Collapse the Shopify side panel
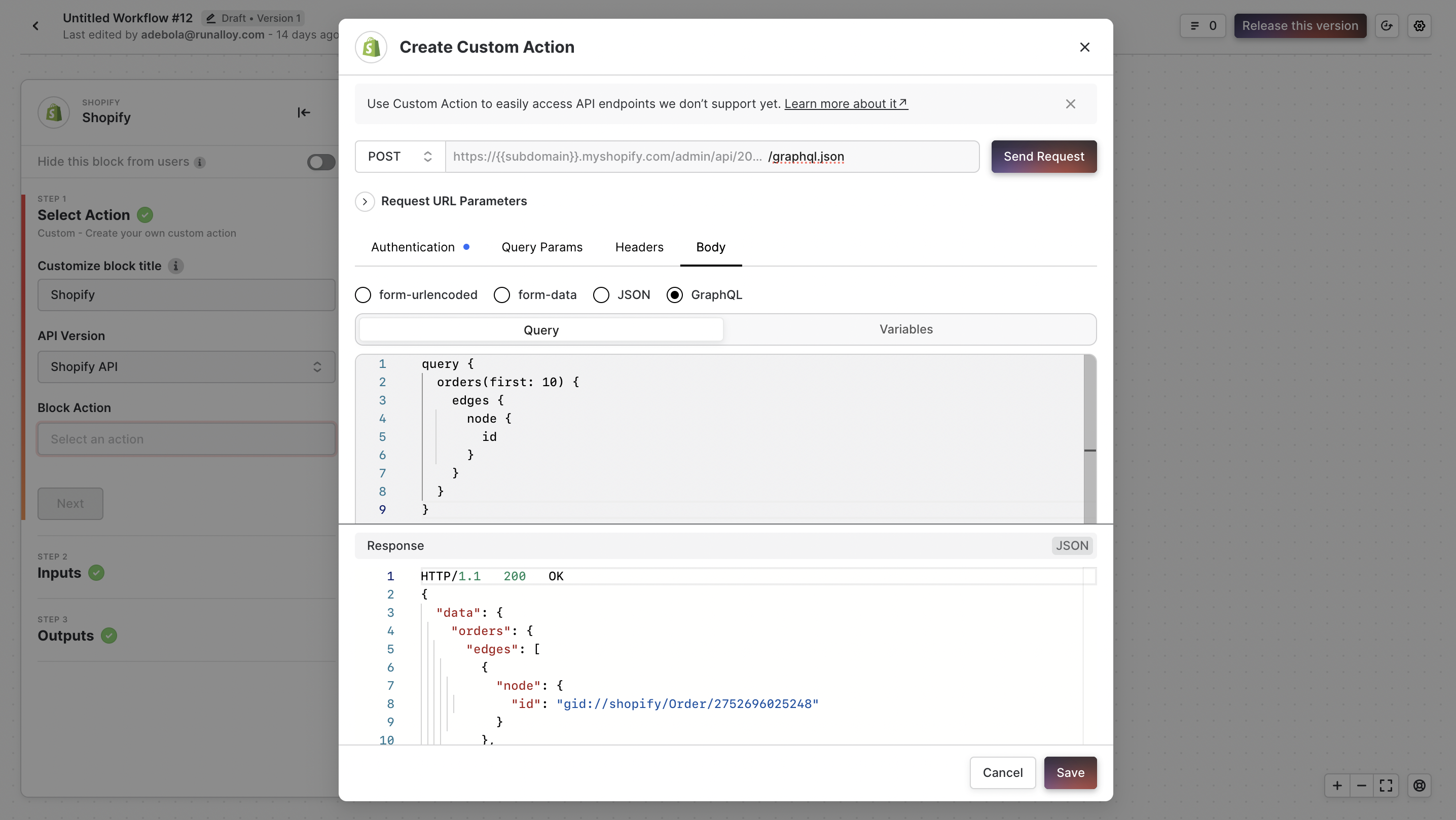The width and height of the screenshot is (1456, 820). point(304,113)
